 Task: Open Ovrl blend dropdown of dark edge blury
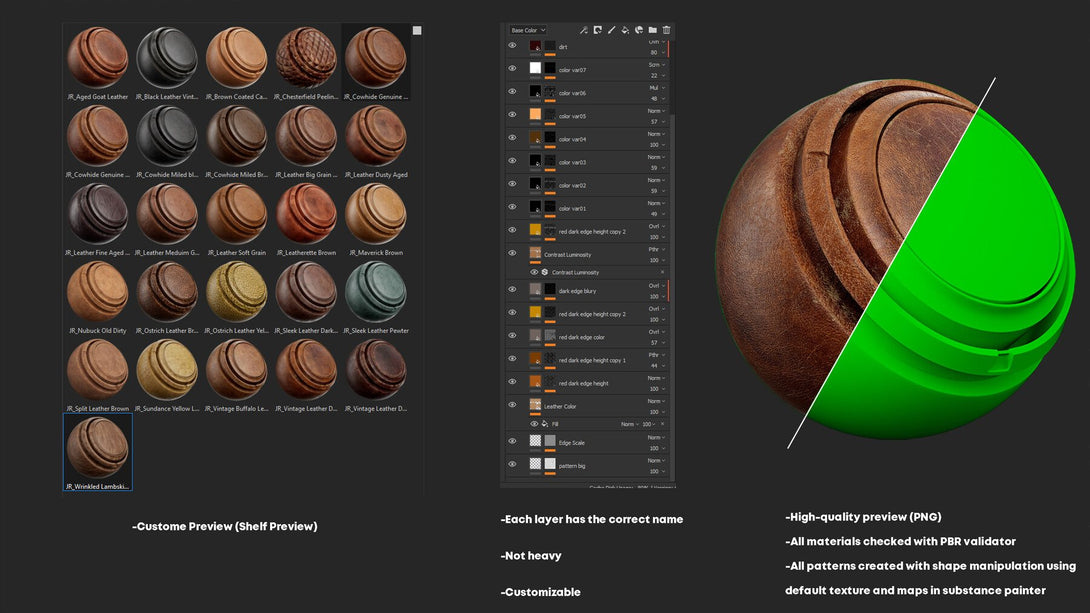tap(657, 286)
